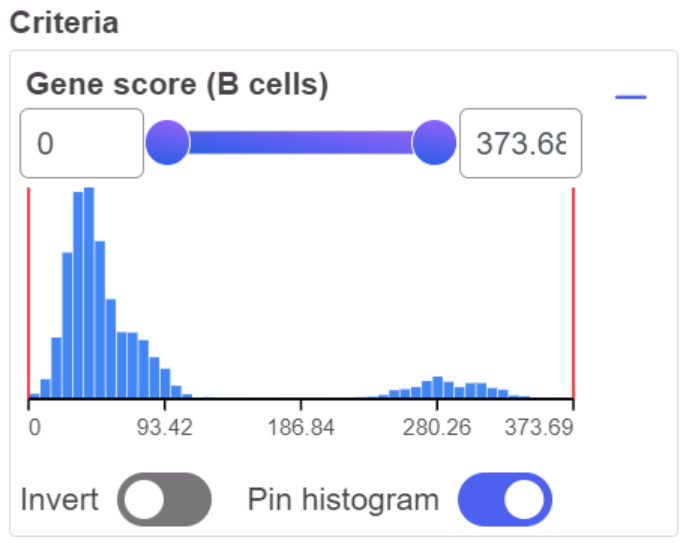Click the left range slider handle
The width and height of the screenshot is (688, 543).
point(167,143)
